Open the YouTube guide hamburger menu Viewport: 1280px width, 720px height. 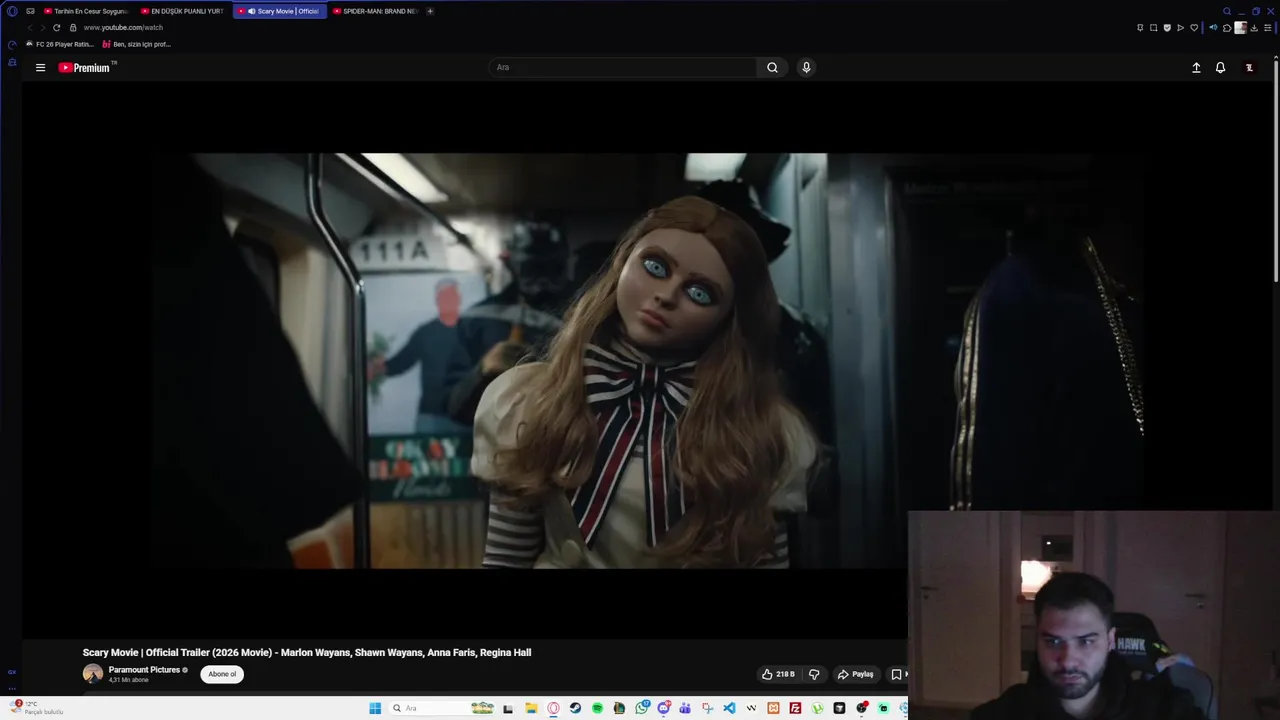(x=40, y=67)
